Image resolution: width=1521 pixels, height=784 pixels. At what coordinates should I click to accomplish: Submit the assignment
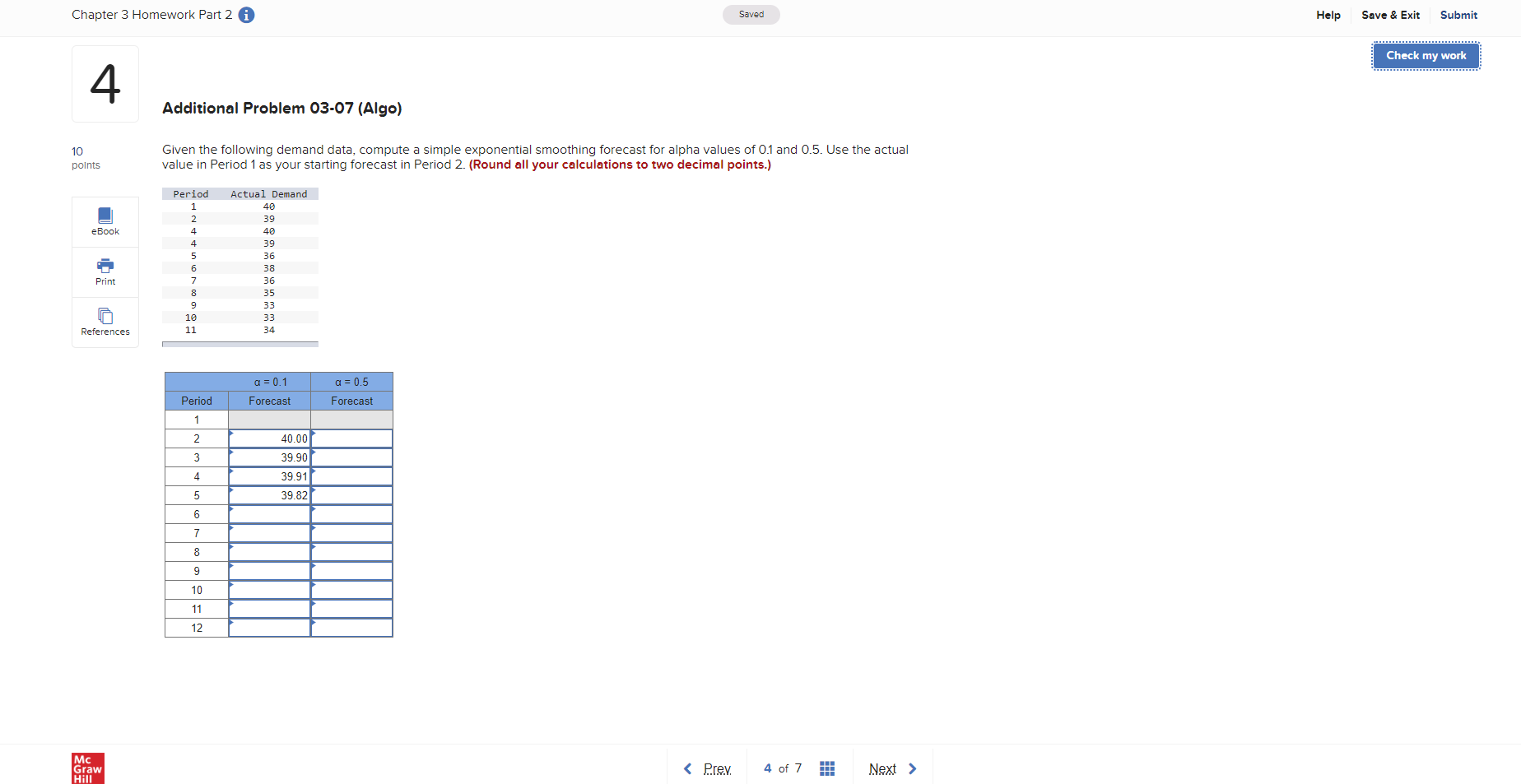click(x=1458, y=15)
